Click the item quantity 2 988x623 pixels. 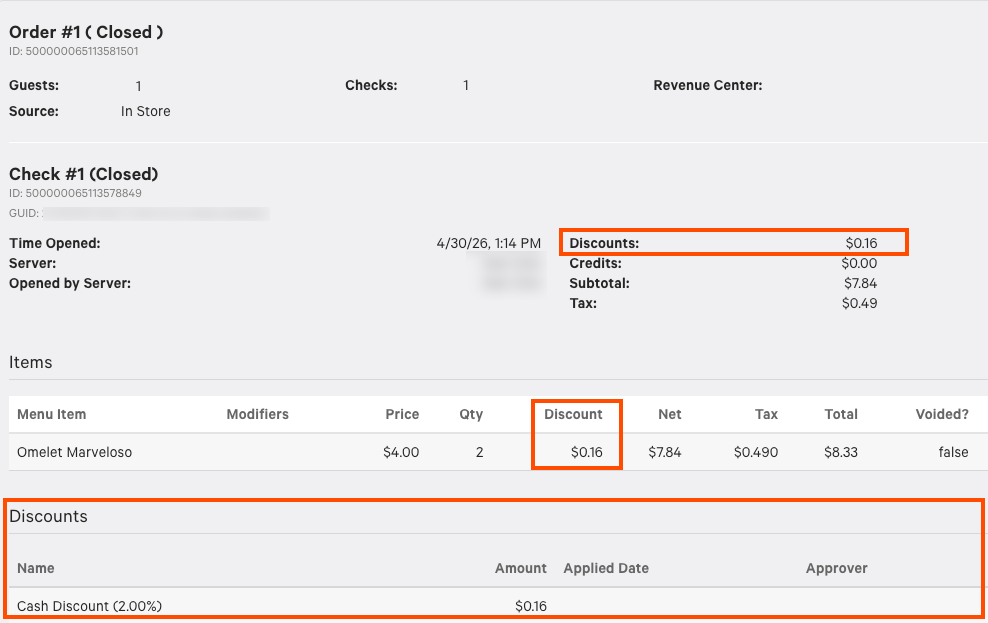pos(480,452)
